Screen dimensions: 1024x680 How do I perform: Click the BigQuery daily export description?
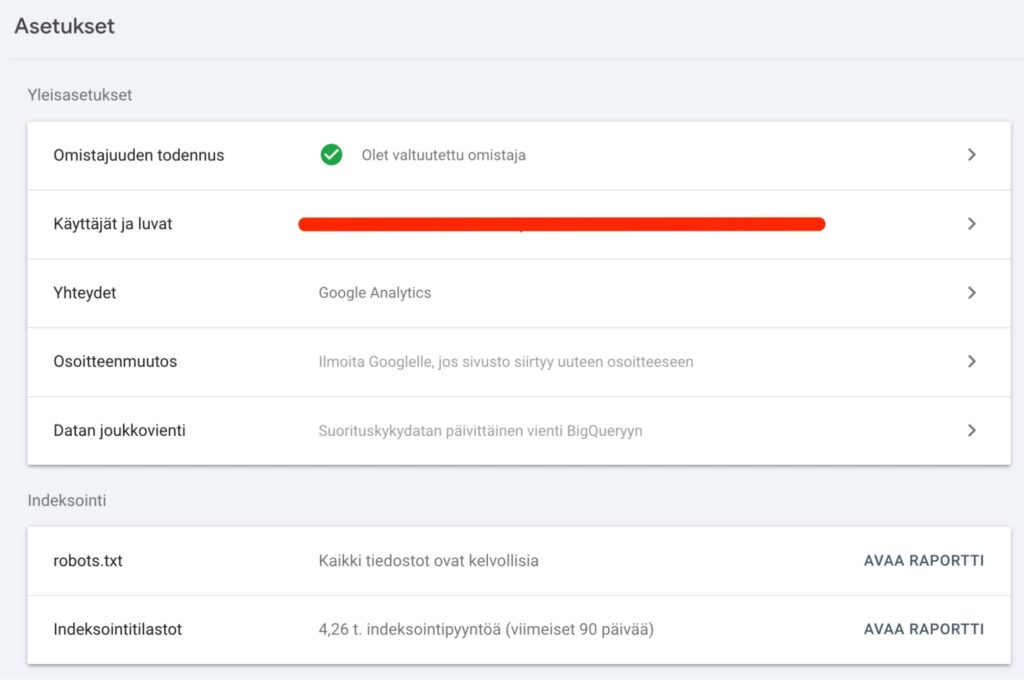(480, 430)
